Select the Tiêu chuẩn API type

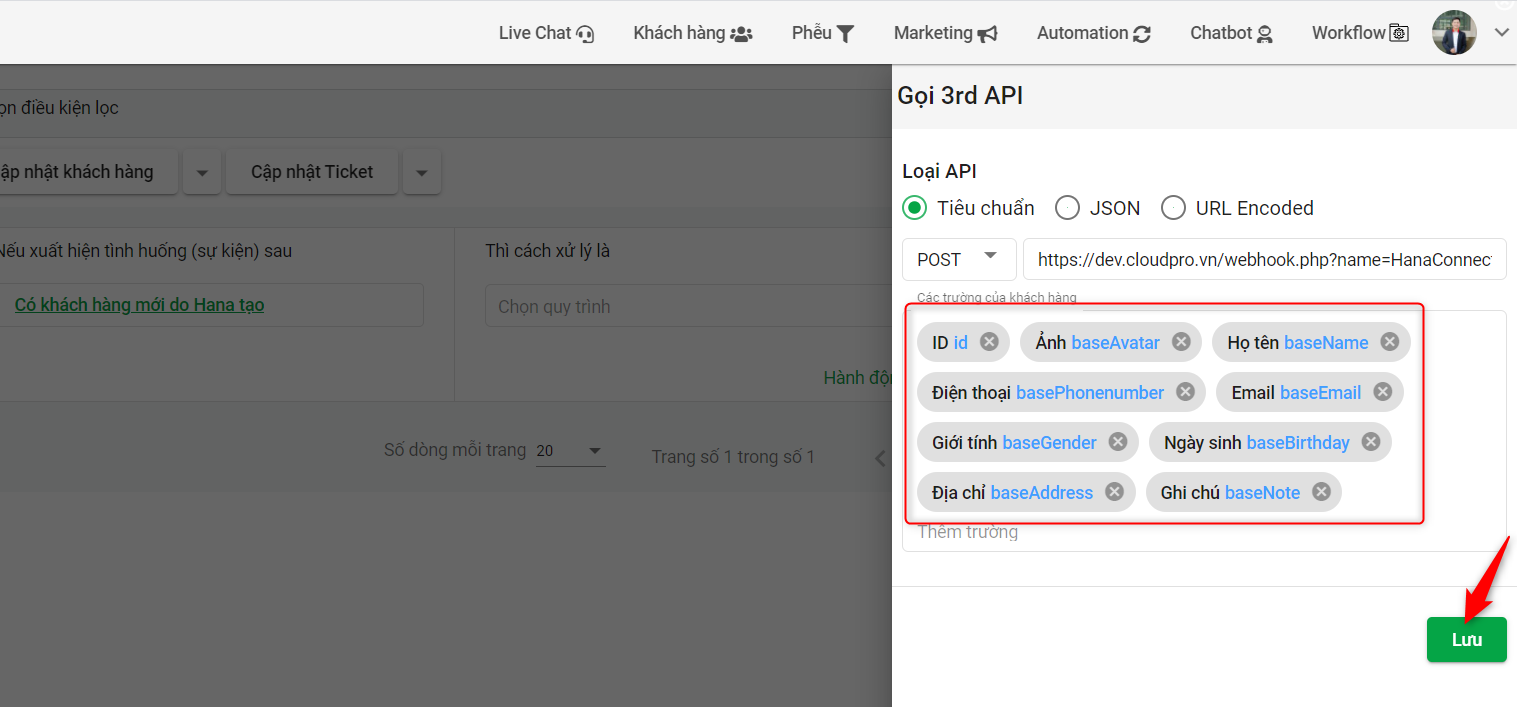[914, 208]
